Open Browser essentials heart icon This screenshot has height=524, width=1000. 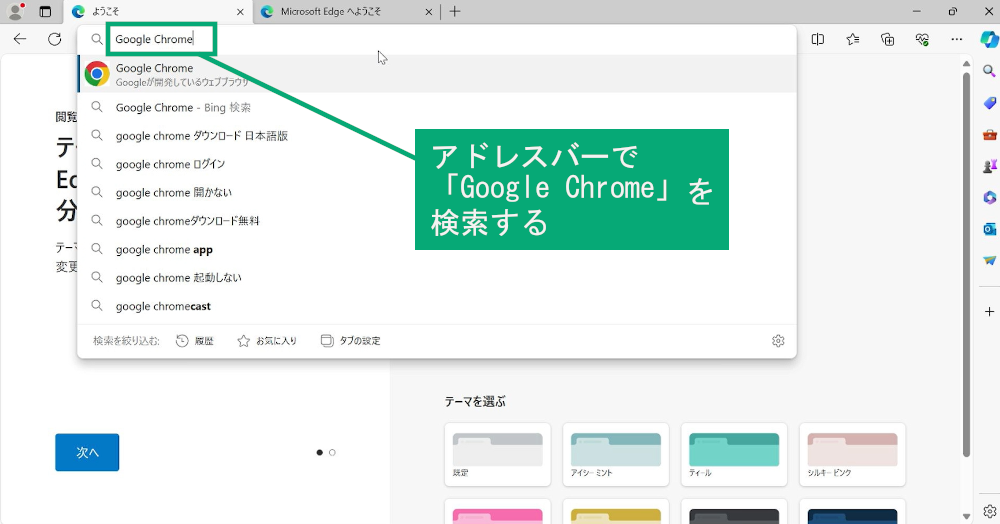pyautogui.click(x=922, y=40)
